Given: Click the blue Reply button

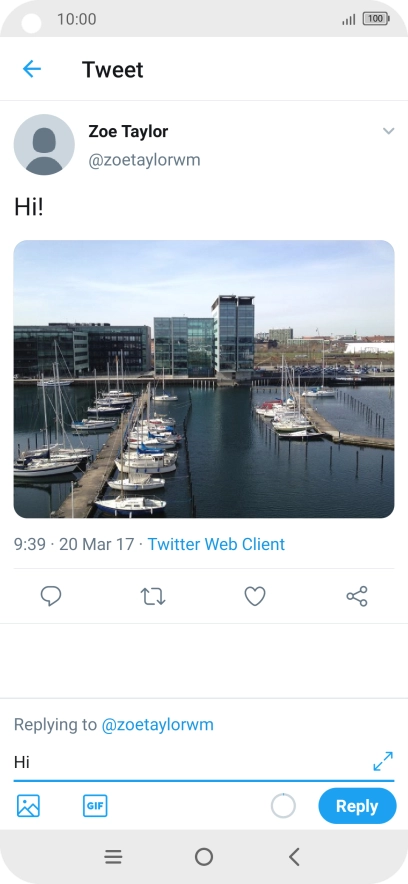Looking at the screenshot, I should pos(357,806).
